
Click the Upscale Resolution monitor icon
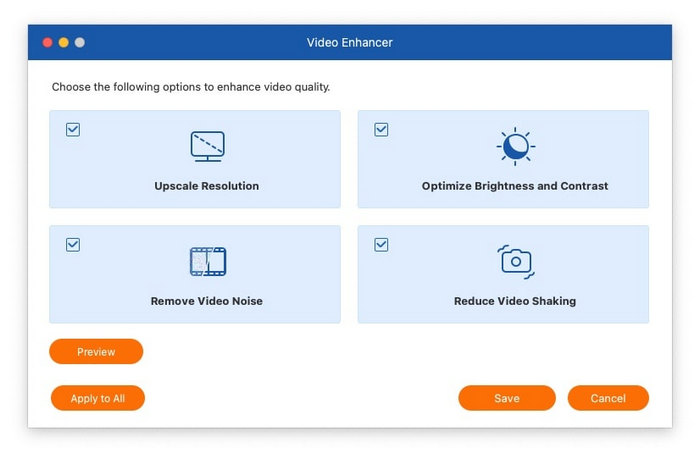[x=207, y=146]
